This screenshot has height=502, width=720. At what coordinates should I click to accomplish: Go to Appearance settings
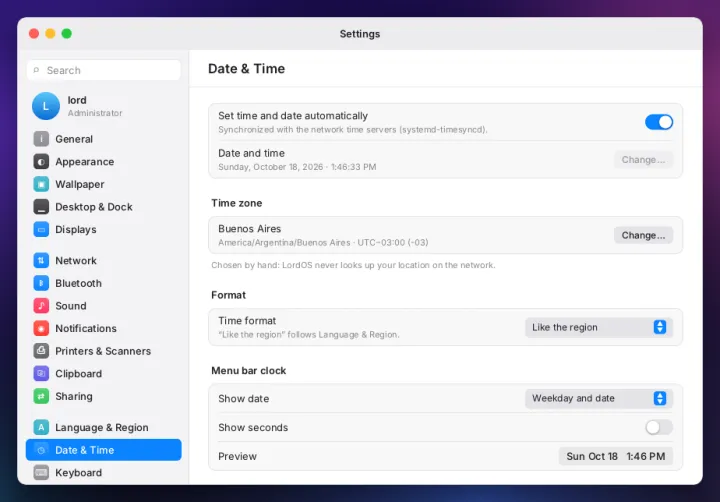point(103,161)
